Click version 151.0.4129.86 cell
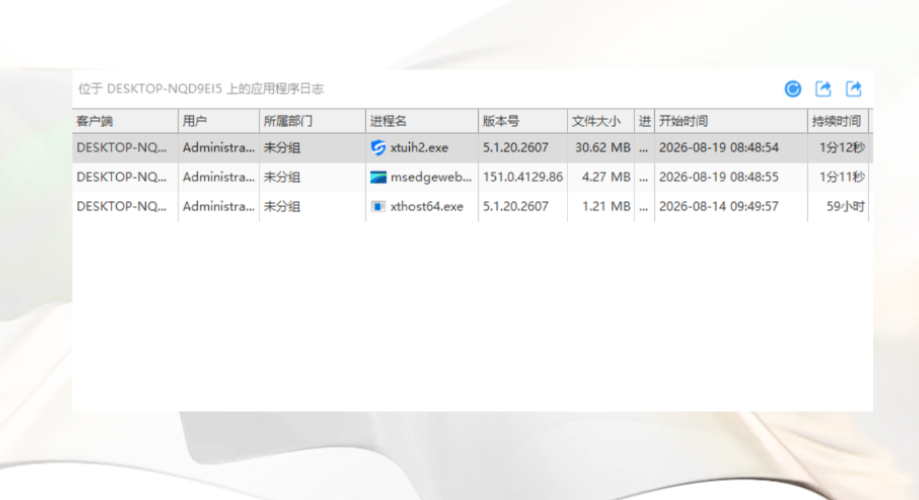The height and width of the screenshot is (500, 919). pyautogui.click(x=523, y=177)
